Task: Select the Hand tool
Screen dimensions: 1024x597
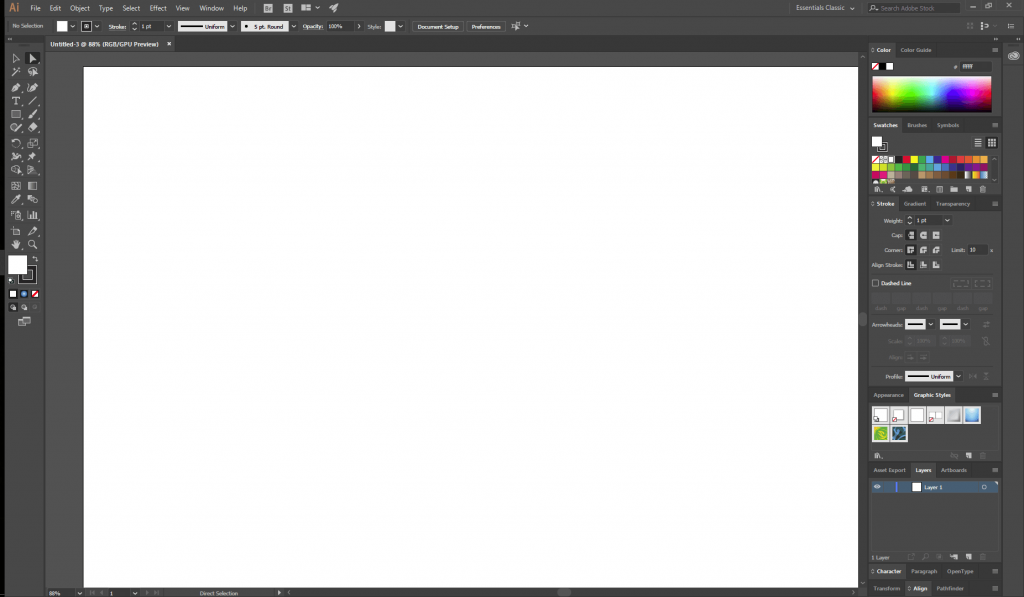Action: (14, 243)
